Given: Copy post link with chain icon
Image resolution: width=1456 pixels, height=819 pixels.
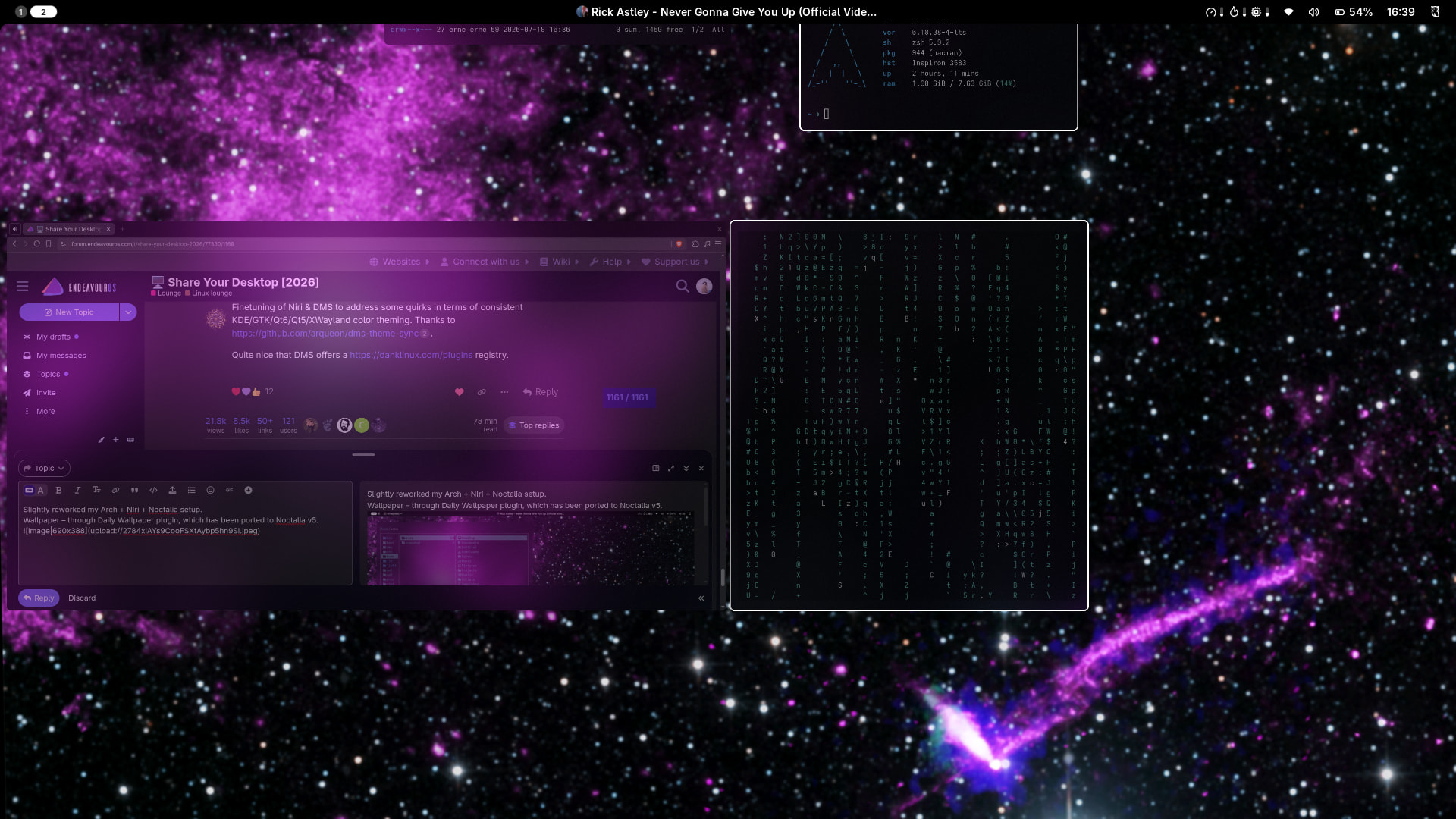Looking at the screenshot, I should pyautogui.click(x=482, y=392).
